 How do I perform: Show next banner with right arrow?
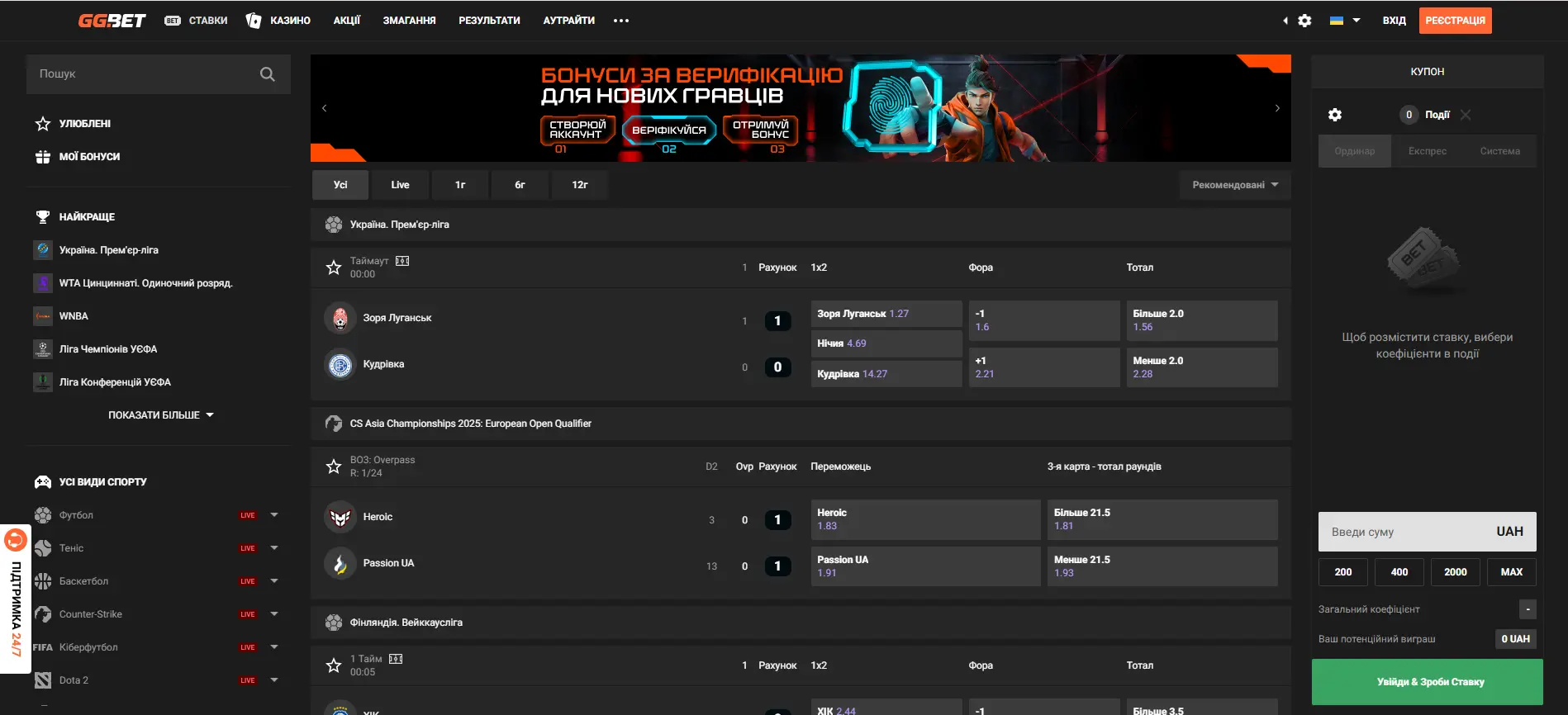click(1277, 108)
